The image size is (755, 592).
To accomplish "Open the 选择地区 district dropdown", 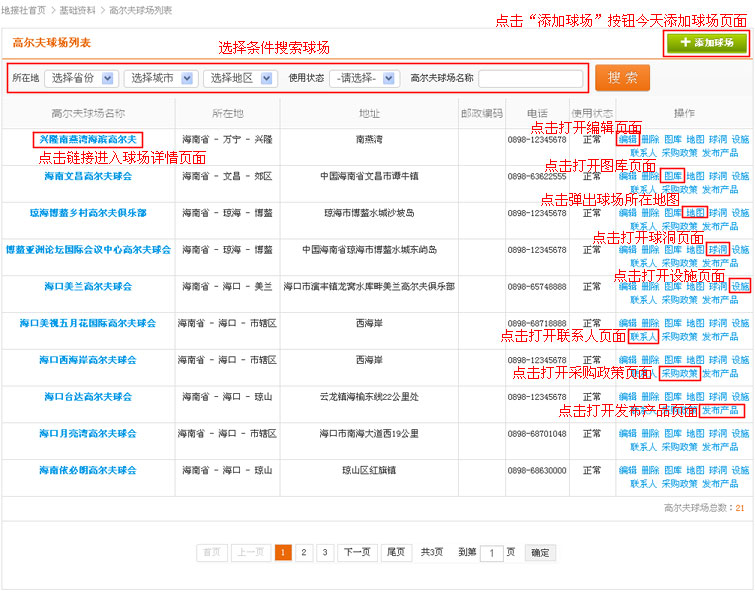I will pyautogui.click(x=240, y=78).
